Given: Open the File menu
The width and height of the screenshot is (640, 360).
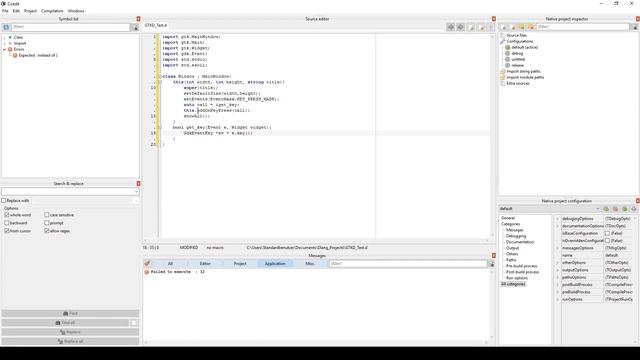Looking at the screenshot, I should (5, 11).
